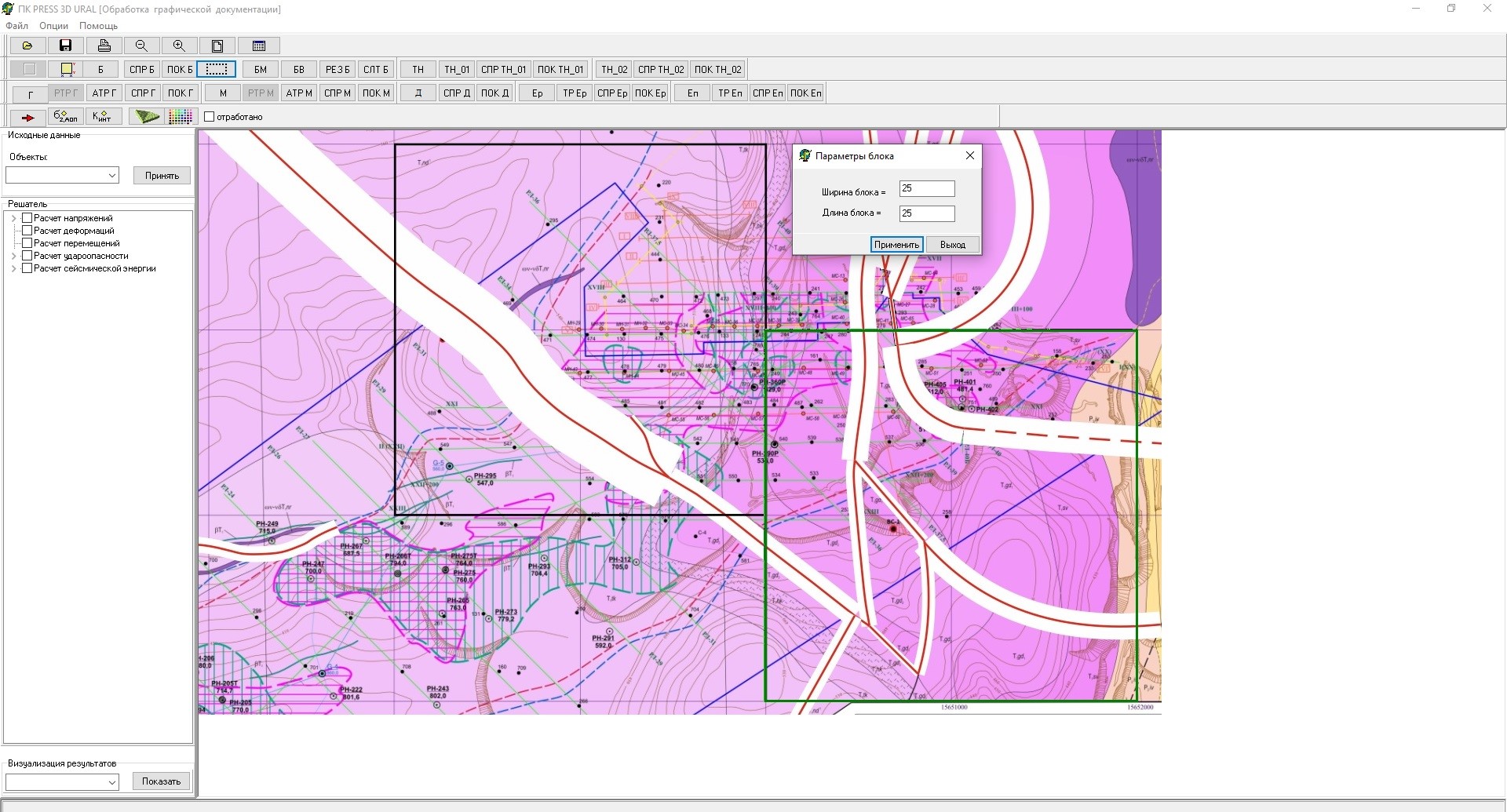Click the ТН toolbar button
The height and width of the screenshot is (812, 1507).
[418, 69]
